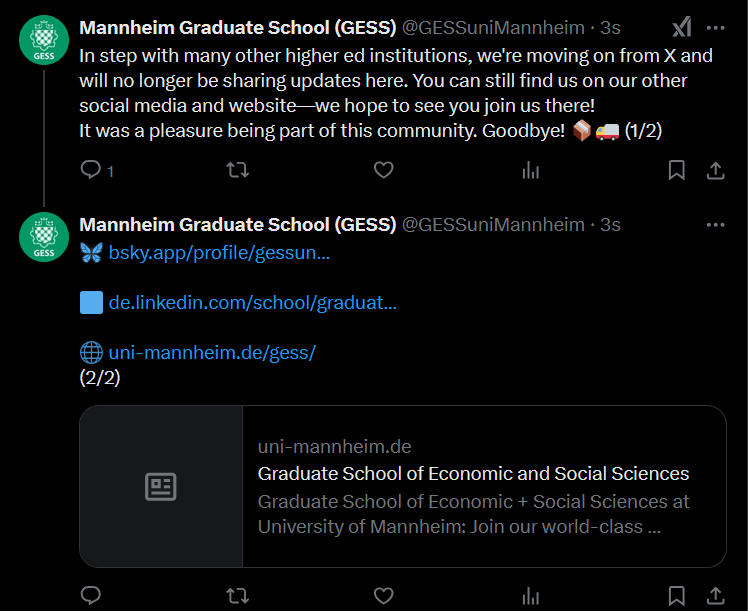Screen dimensions: 748x611
Task: Reply to the first goodbye tweet
Action: tap(91, 171)
